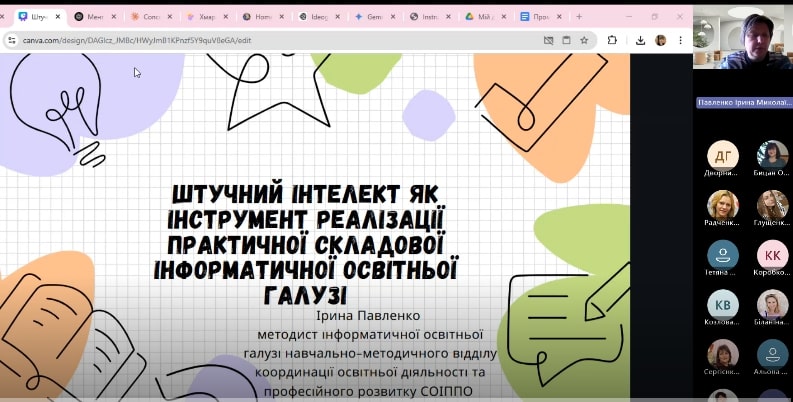Select participant avatar 'Альона ...'
793x402 pixels.
coord(772,353)
